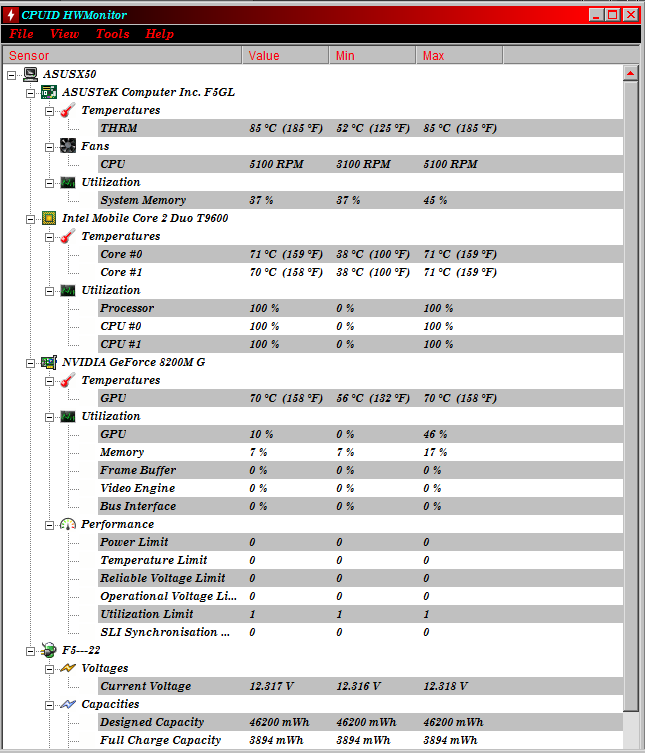This screenshot has width=645, height=753.
Task: Click the Max column header
Action: click(x=459, y=55)
